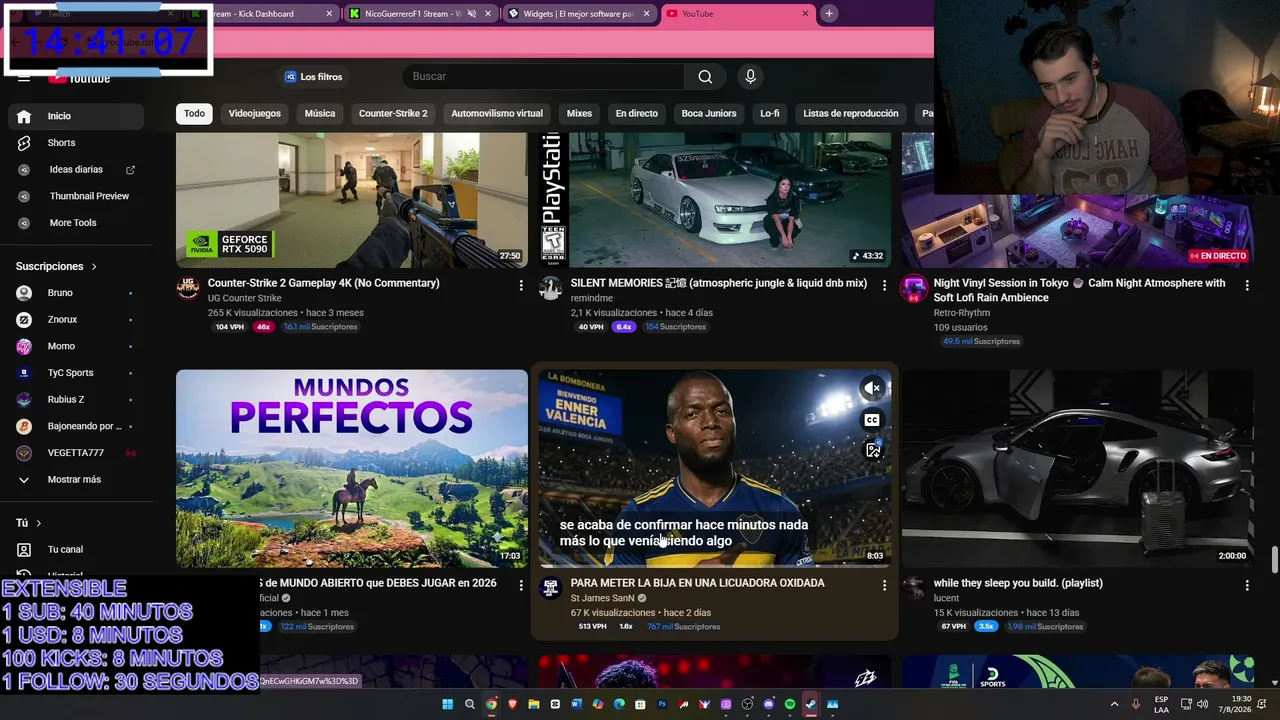Open the St James SanN channel name
Viewport: 1280px width, 720px height.
[x=603, y=598]
